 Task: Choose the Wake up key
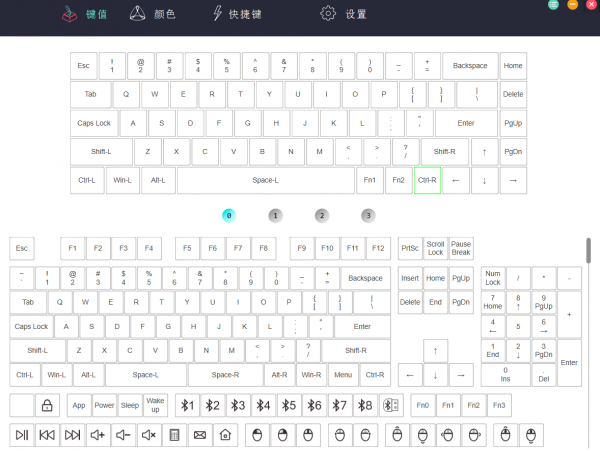coord(155,405)
